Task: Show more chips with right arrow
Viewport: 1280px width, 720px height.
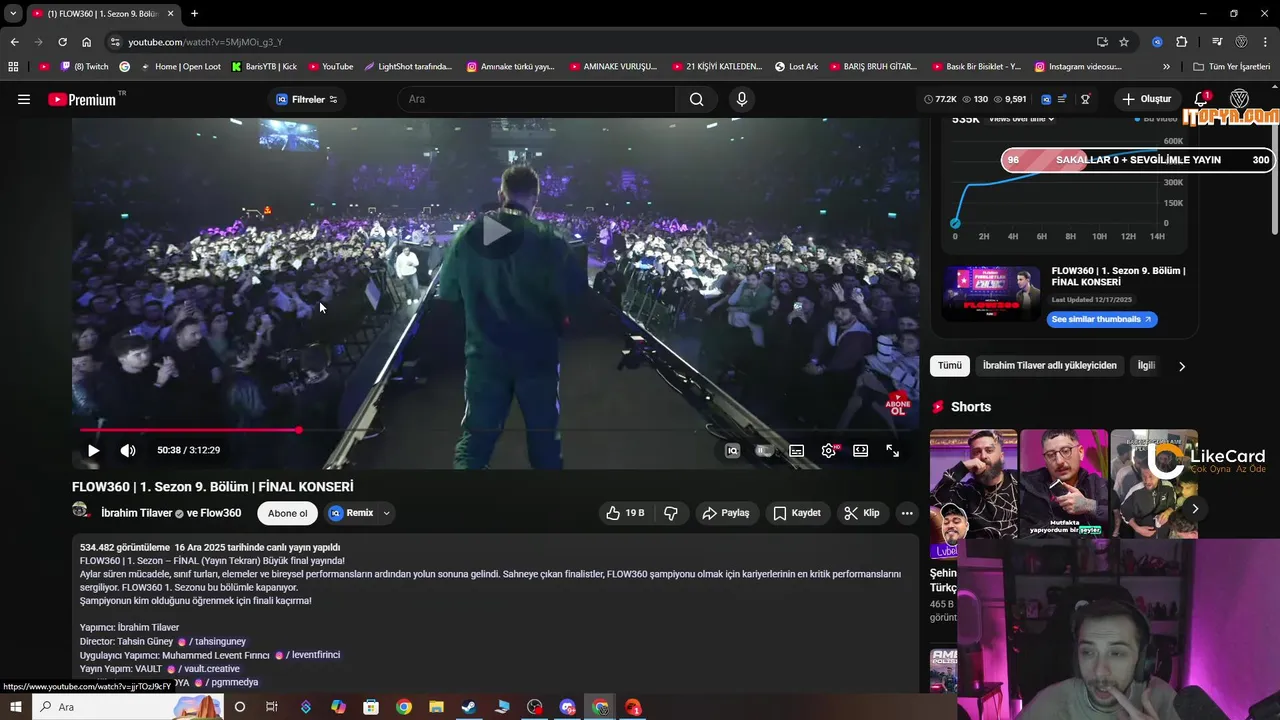Action: (1181, 366)
